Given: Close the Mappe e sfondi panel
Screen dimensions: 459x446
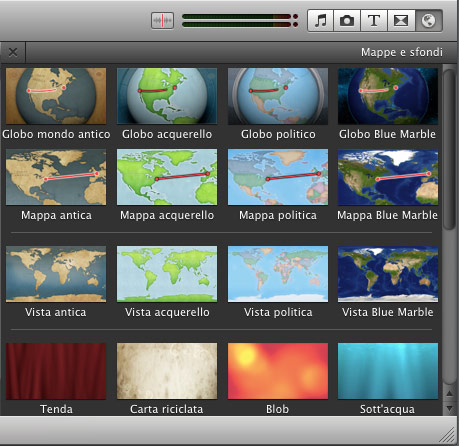Looking at the screenshot, I should tap(13, 52).
